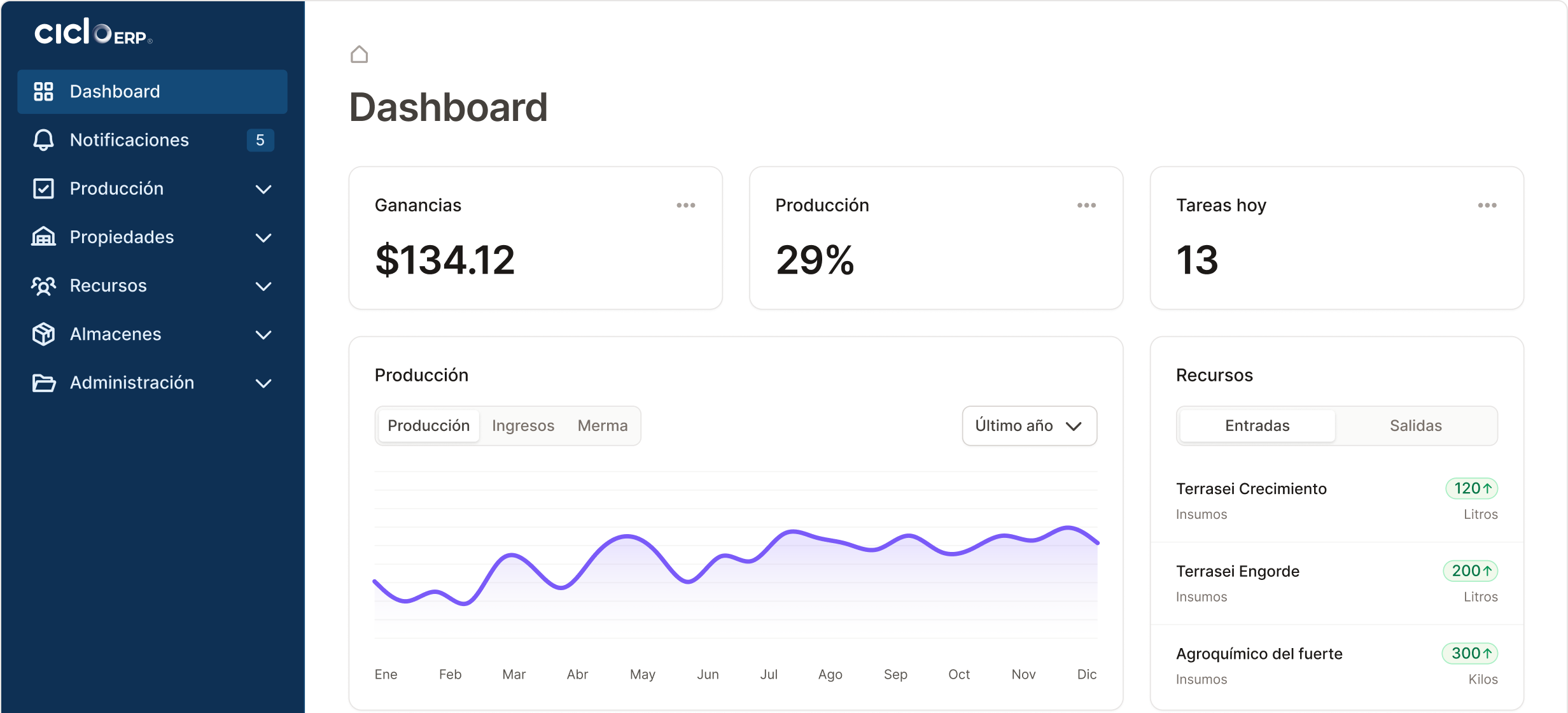Select the Entradas segment in Recursos
The width and height of the screenshot is (1568, 713).
(1257, 426)
